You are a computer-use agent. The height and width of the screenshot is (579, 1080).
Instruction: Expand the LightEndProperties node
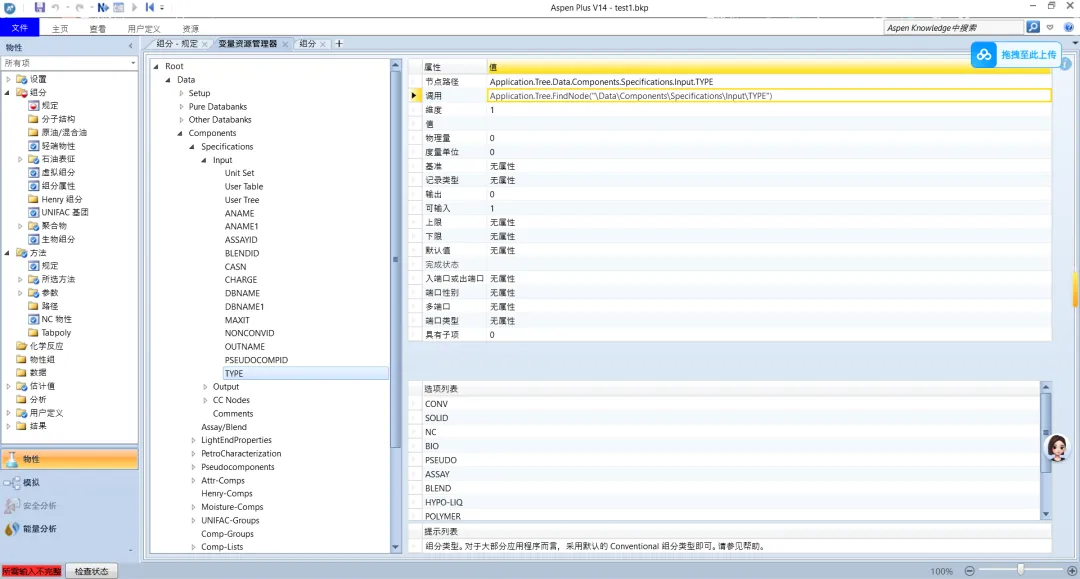[x=194, y=440]
